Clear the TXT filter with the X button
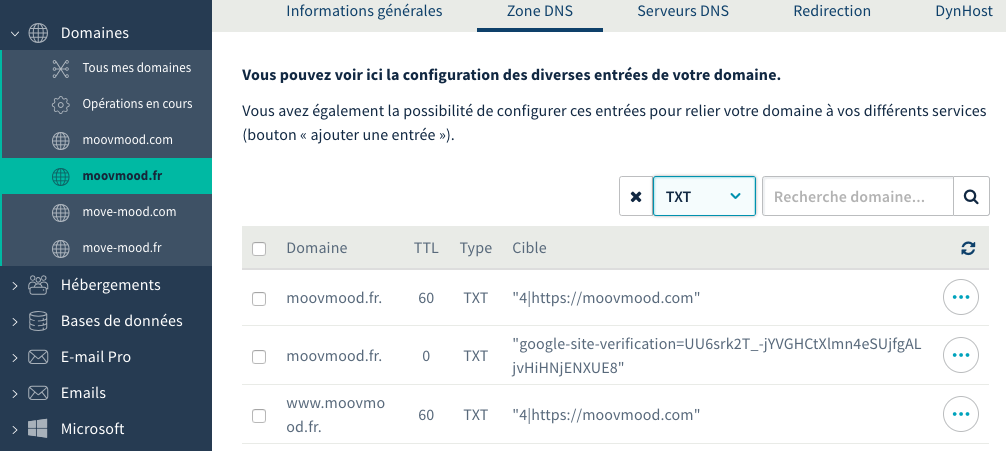The height and width of the screenshot is (451, 1006). tap(636, 197)
